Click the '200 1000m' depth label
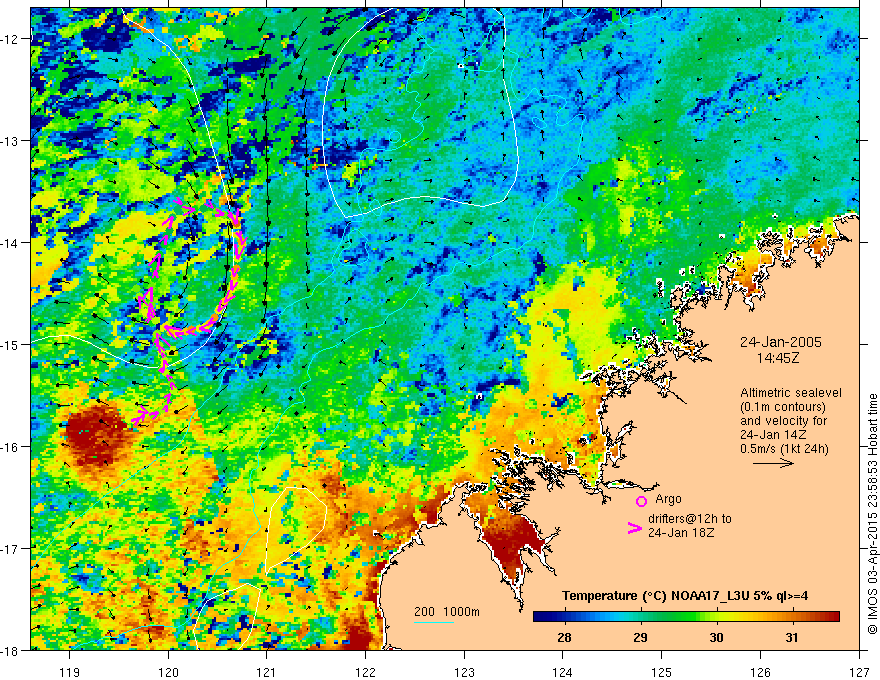 click(447, 612)
